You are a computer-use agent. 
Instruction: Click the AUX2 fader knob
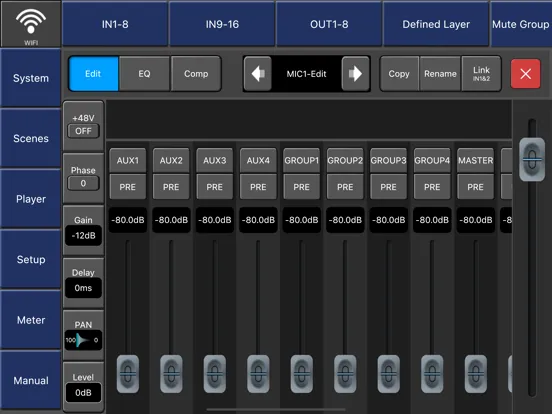[x=171, y=374]
